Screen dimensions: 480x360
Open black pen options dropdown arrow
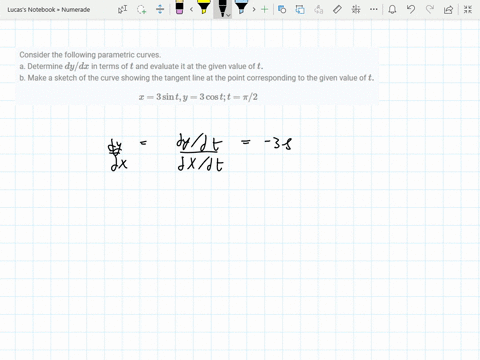(x=228, y=15)
